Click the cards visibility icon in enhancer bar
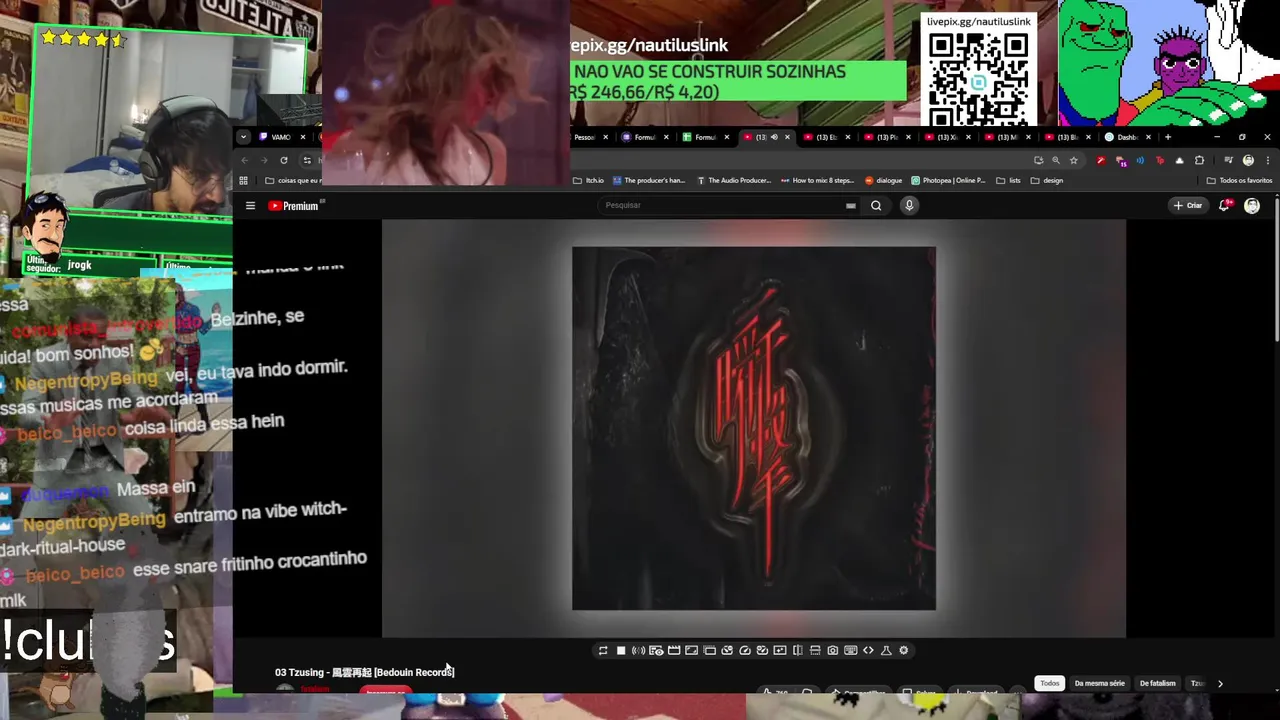Image resolution: width=1280 pixels, height=720 pixels. 656,650
